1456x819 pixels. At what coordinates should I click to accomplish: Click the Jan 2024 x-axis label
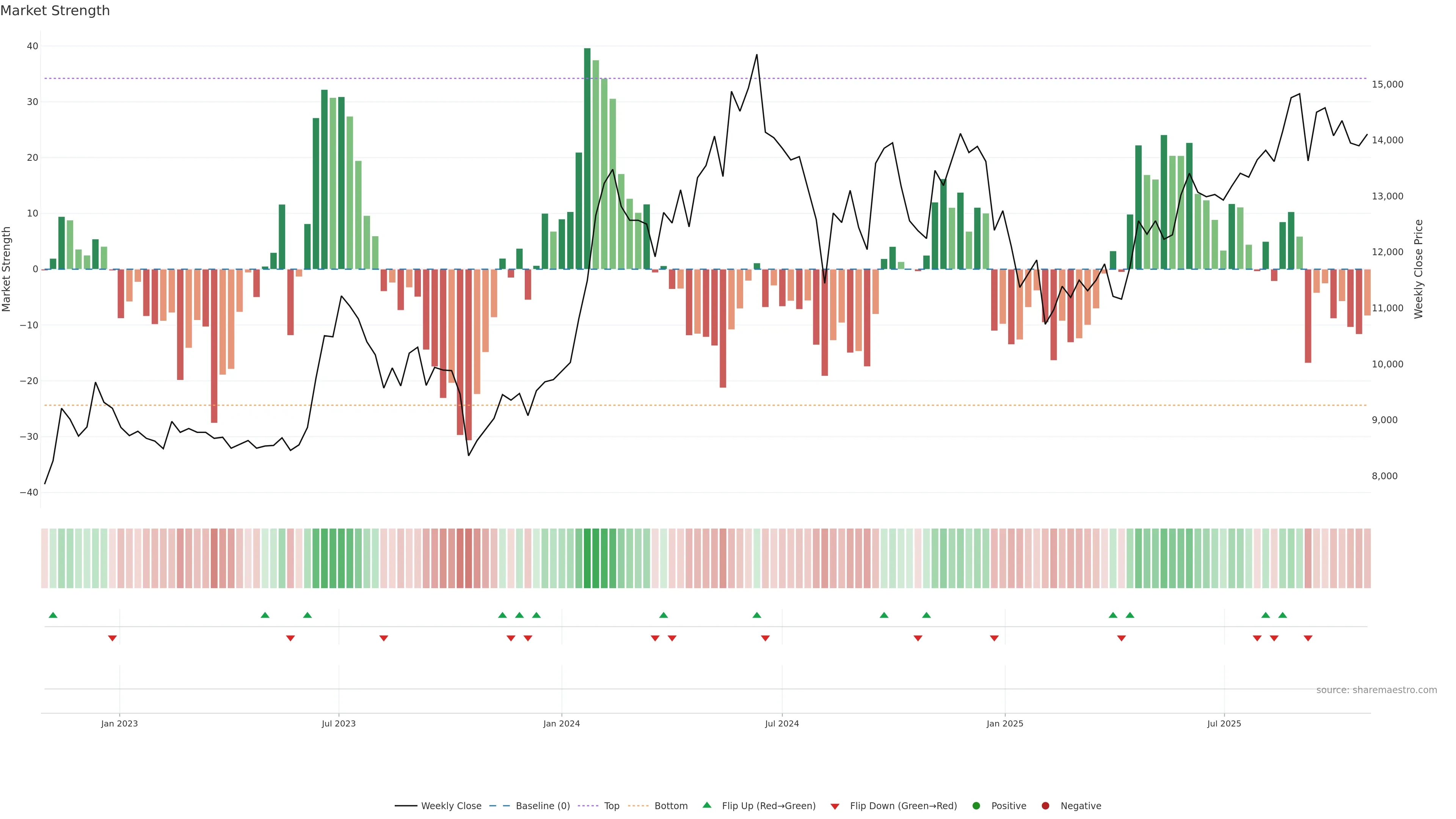561,723
